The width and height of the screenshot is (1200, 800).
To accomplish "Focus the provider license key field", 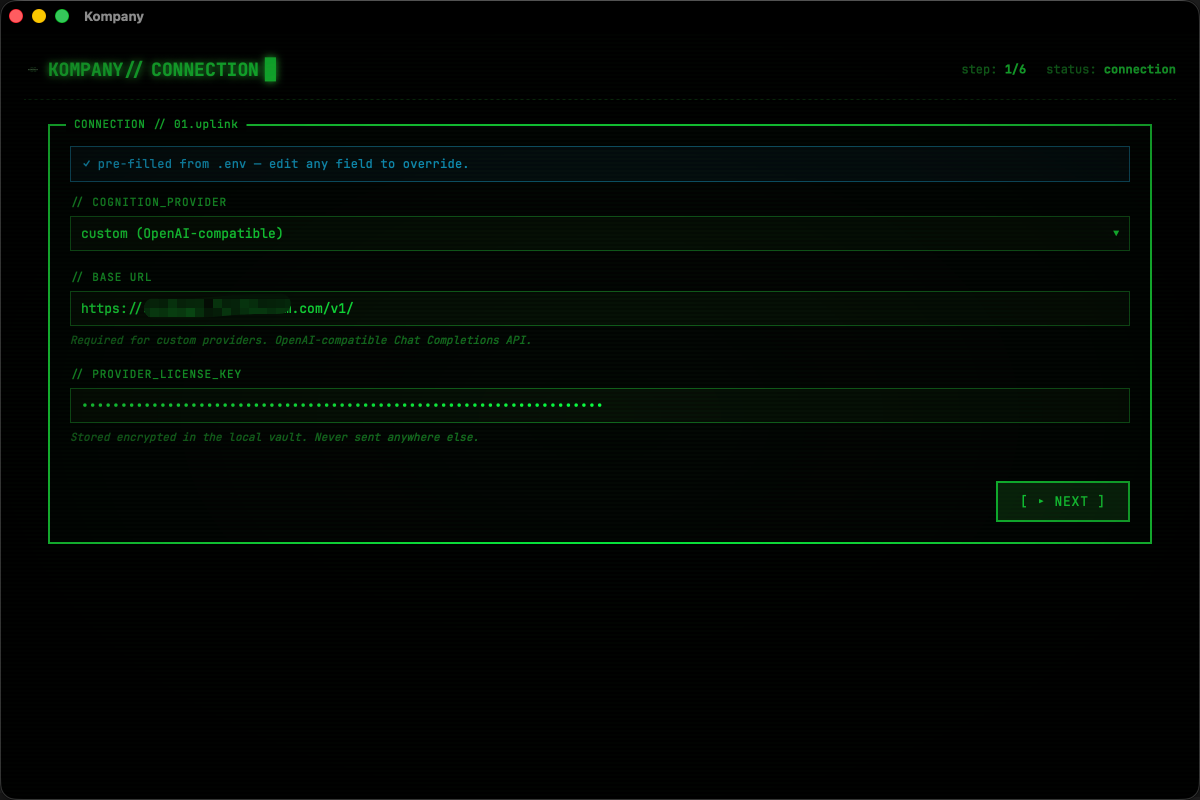I will (x=600, y=405).
